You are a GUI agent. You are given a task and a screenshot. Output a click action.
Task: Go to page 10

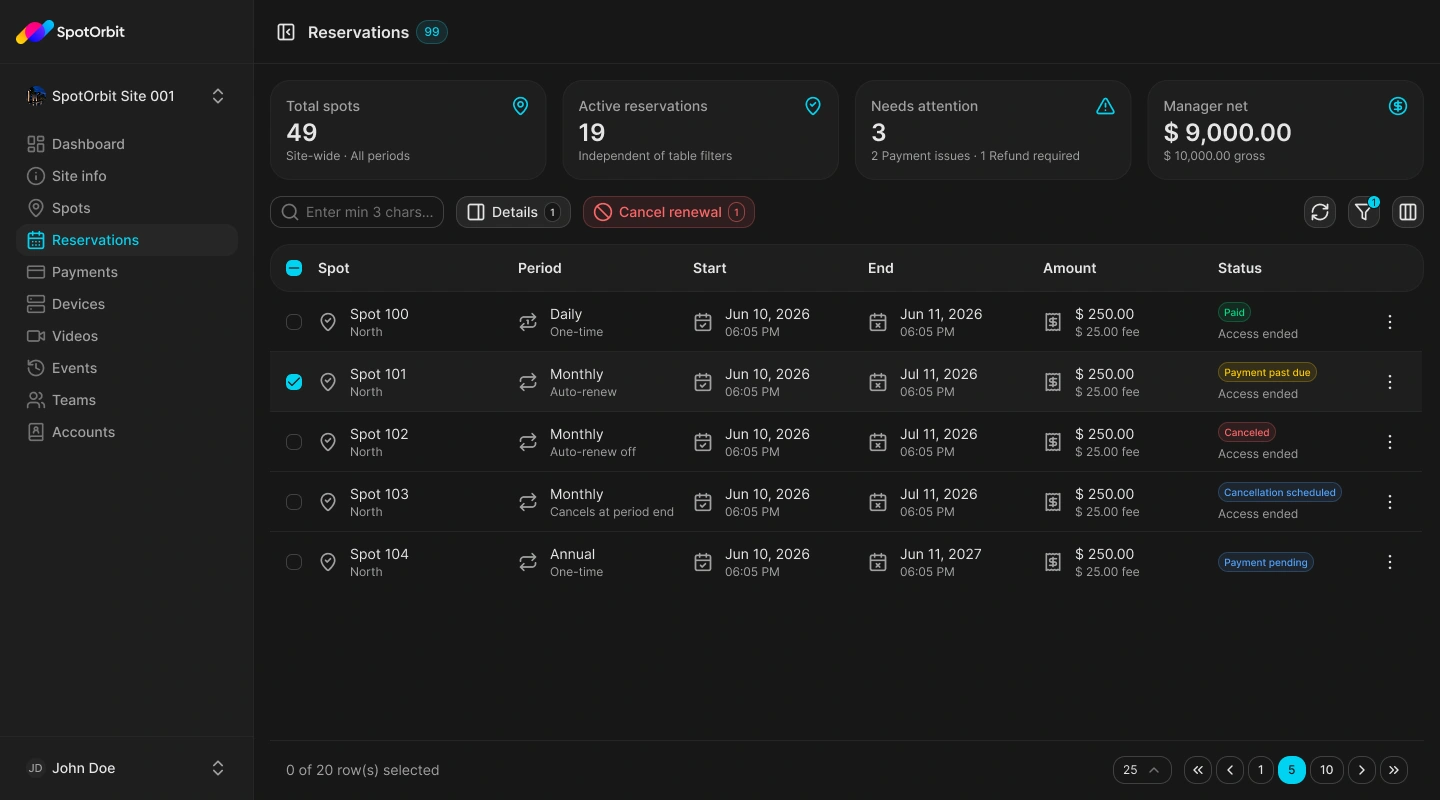point(1326,770)
